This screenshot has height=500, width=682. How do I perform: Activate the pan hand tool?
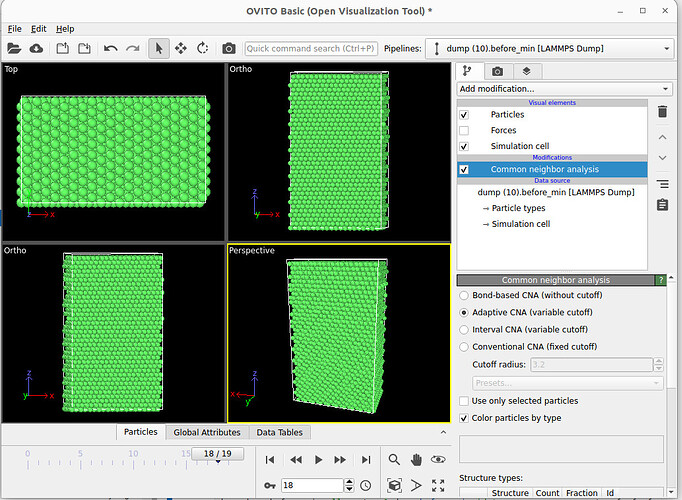click(416, 460)
